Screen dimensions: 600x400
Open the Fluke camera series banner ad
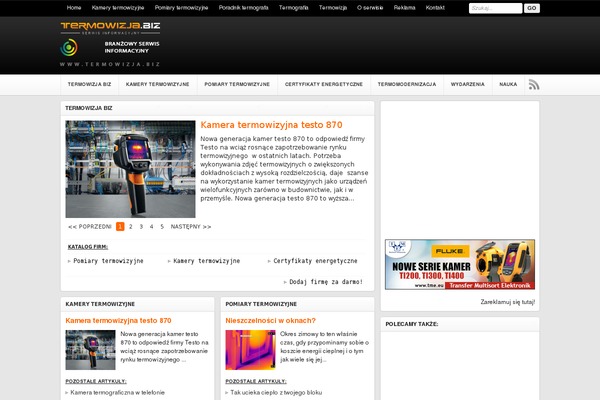click(460, 264)
